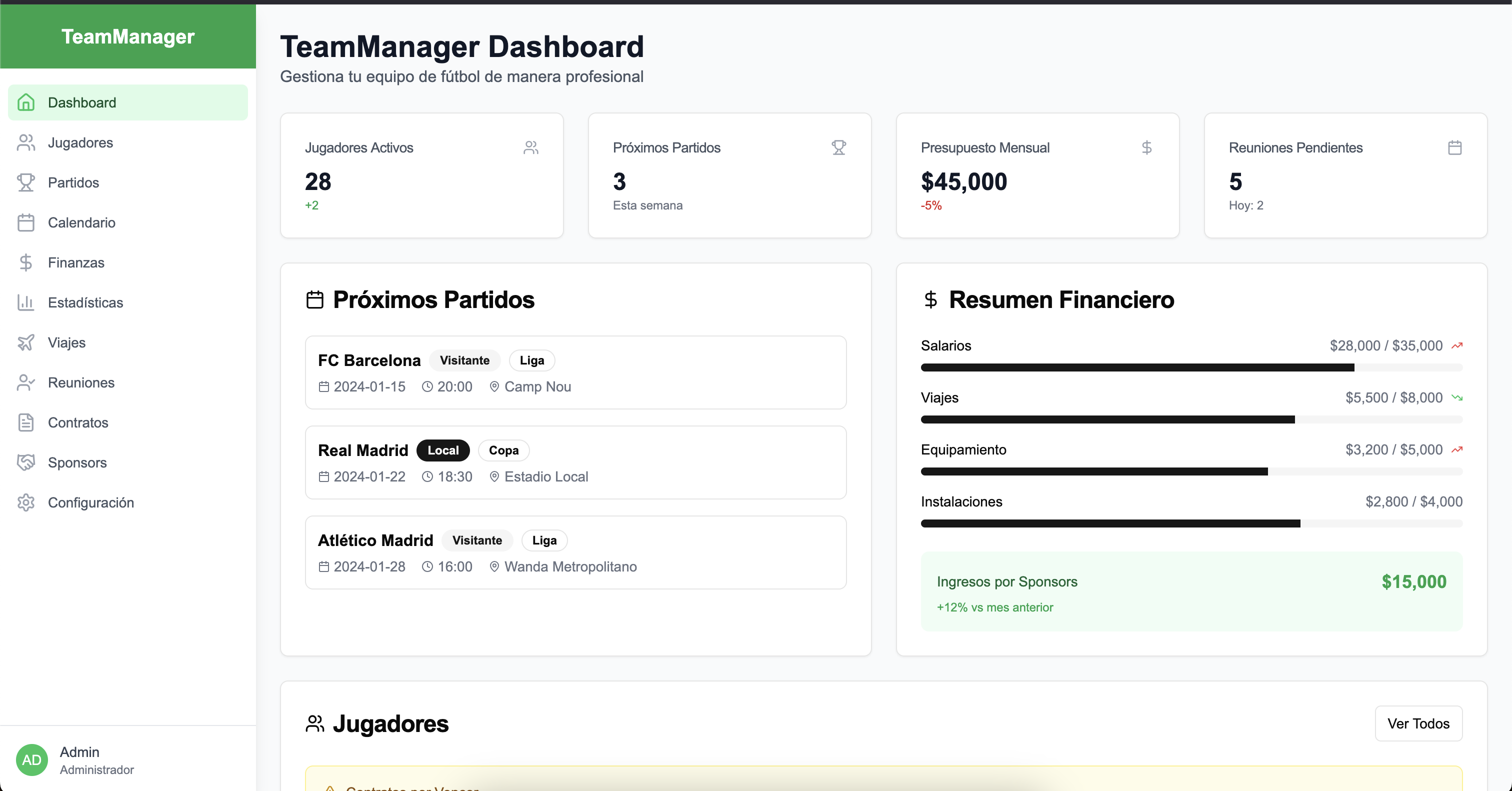Click the upward trend icon next to Salarios
1512x791 pixels.
click(1457, 345)
